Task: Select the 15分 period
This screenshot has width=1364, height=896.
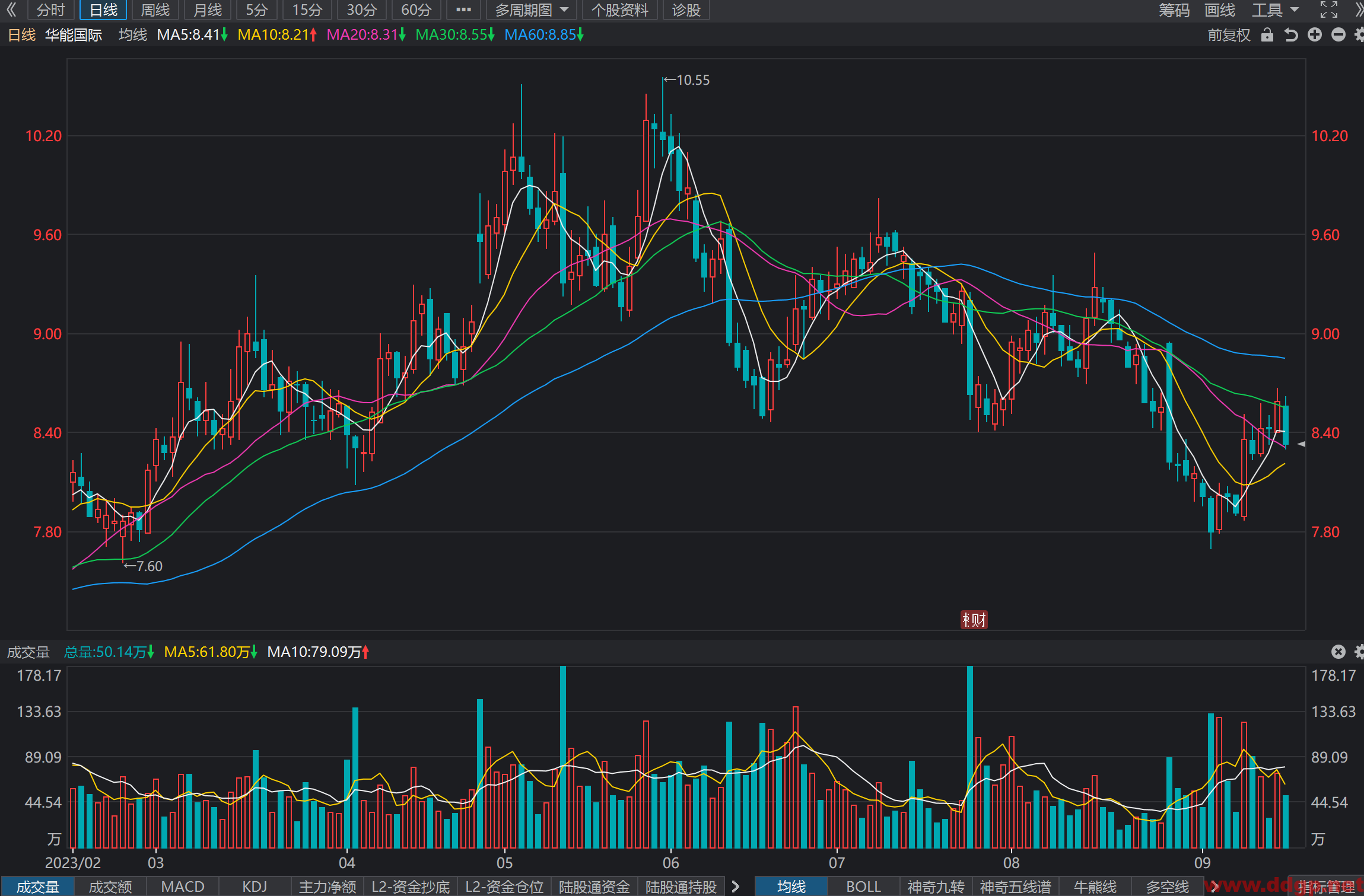Action: click(307, 10)
